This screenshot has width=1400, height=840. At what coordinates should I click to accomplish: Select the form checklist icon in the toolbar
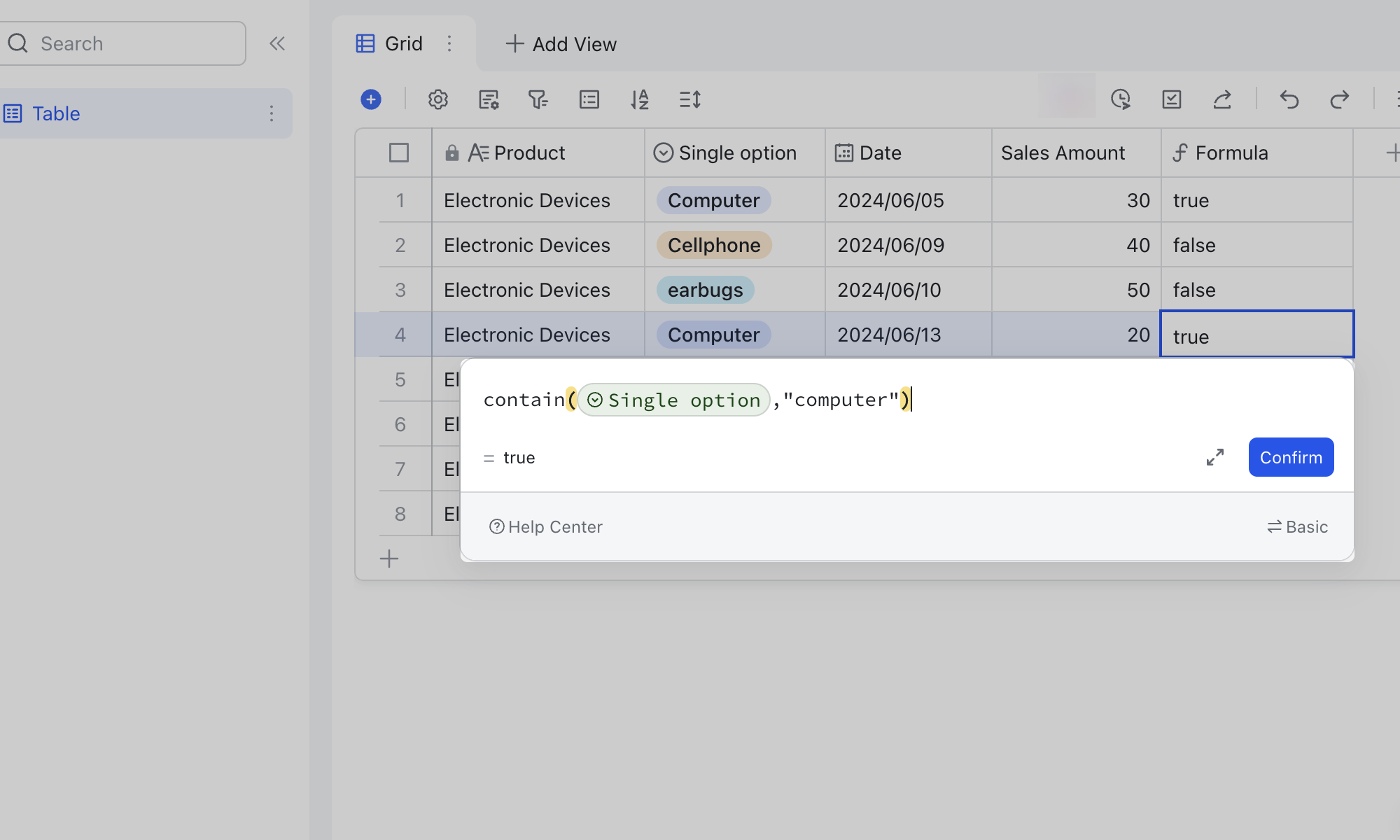pyautogui.click(x=1172, y=99)
